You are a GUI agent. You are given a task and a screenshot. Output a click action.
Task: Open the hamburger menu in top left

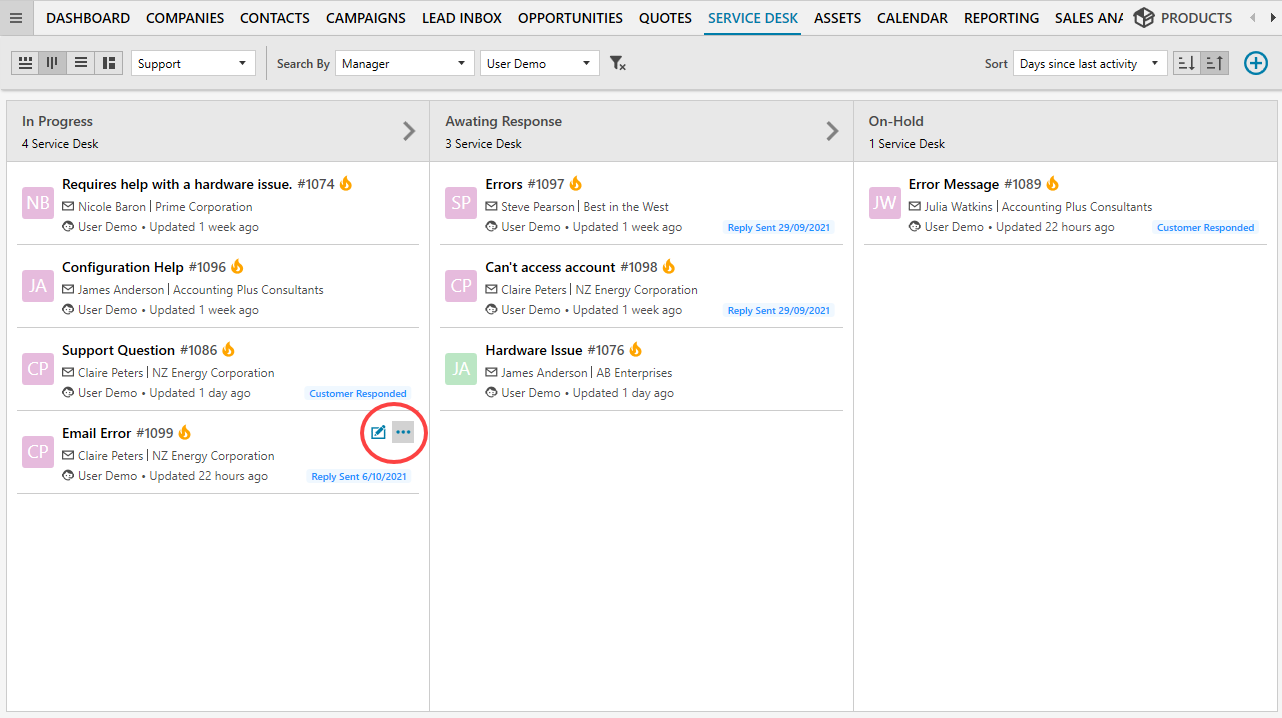[x=16, y=17]
